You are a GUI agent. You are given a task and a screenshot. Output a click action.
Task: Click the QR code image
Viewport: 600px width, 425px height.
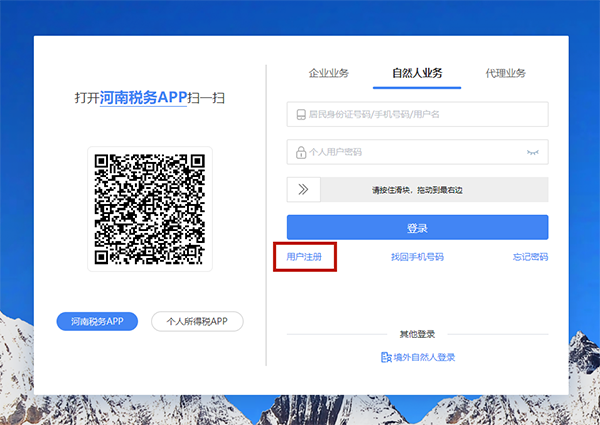[x=150, y=209]
